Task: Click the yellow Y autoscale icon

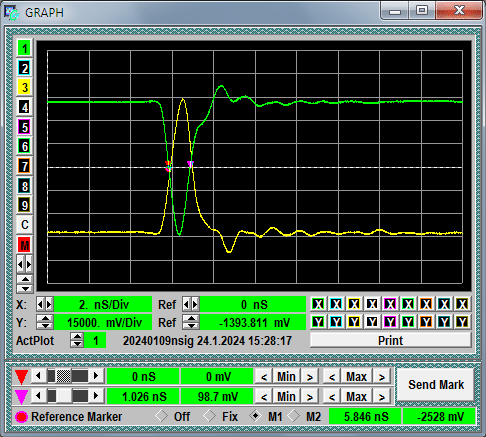Action: (x=354, y=322)
